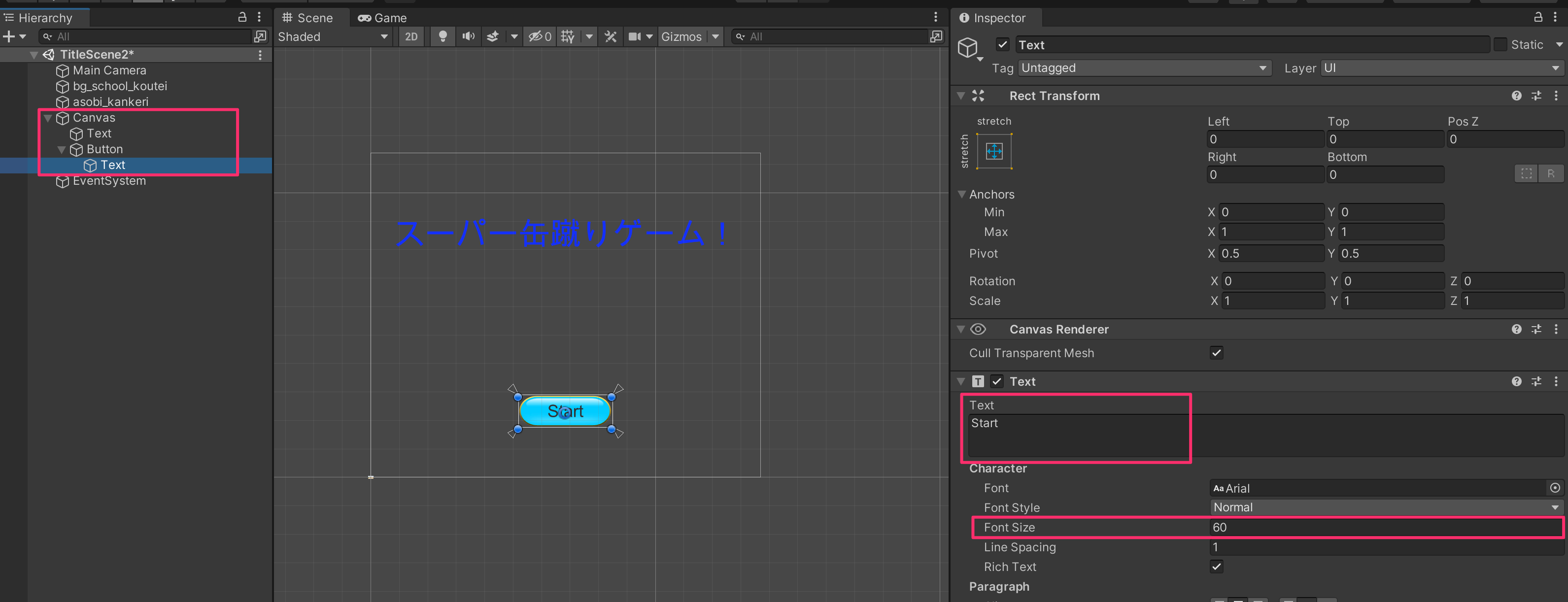Open the Font Style Normal dropdown

(x=1385, y=507)
